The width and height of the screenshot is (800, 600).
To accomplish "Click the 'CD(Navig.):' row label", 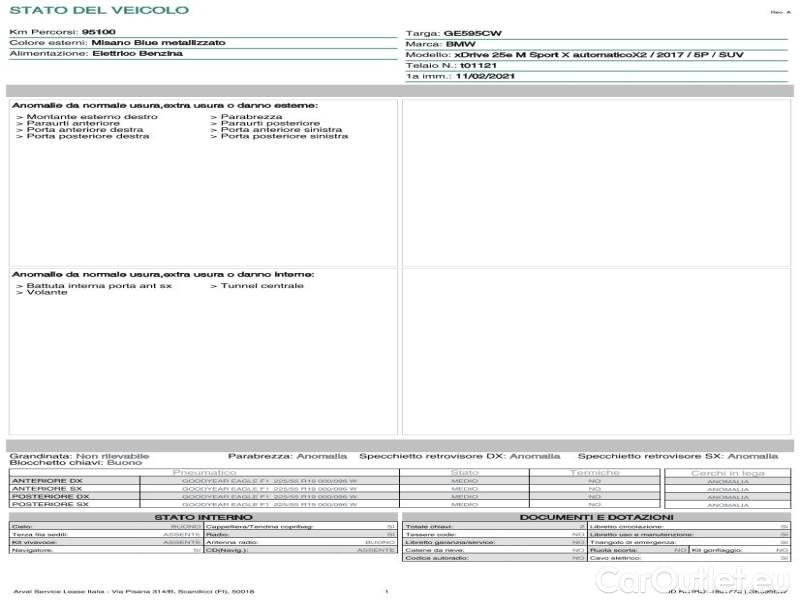I will pyautogui.click(x=227, y=550).
